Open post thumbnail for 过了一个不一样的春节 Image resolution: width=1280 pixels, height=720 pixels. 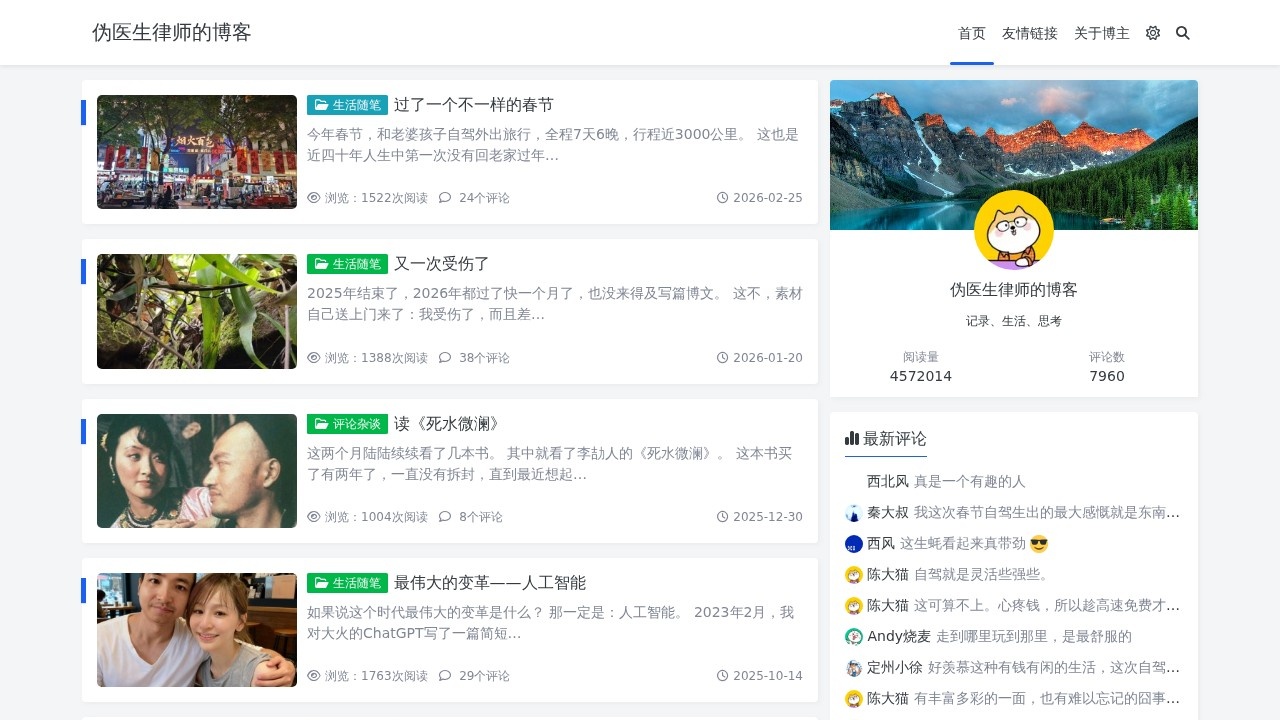pos(197,152)
